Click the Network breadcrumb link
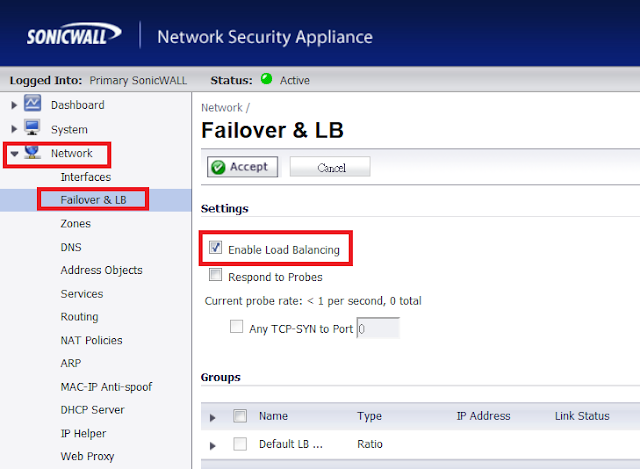 (221, 107)
